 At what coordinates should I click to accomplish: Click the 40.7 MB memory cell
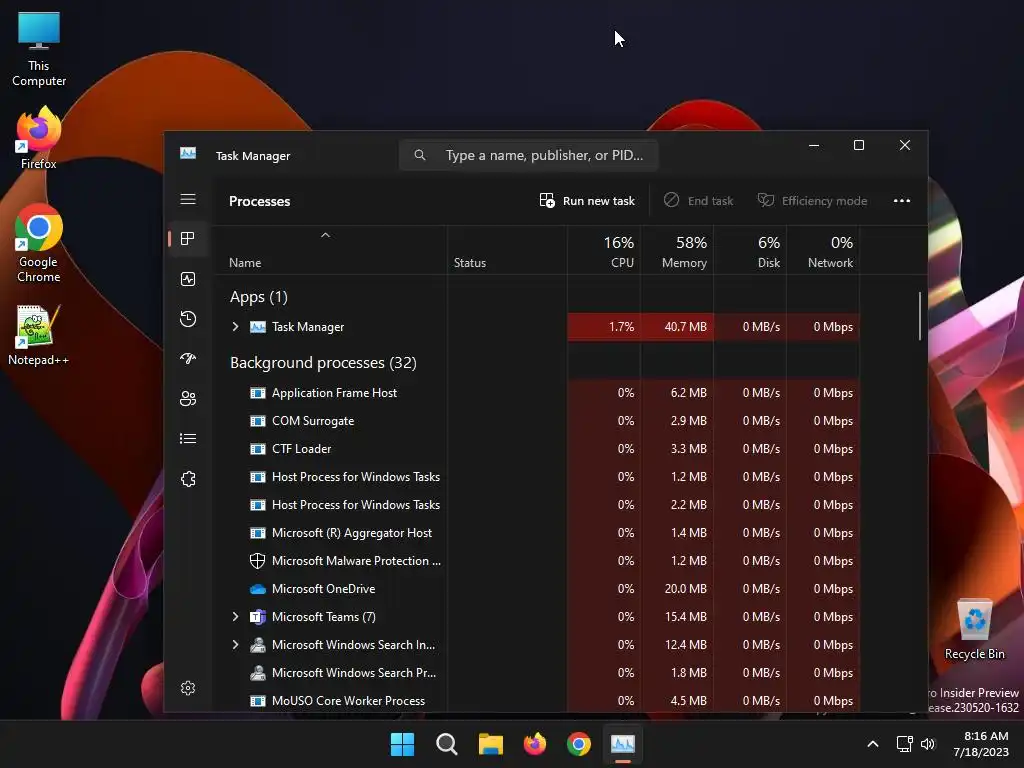(677, 327)
